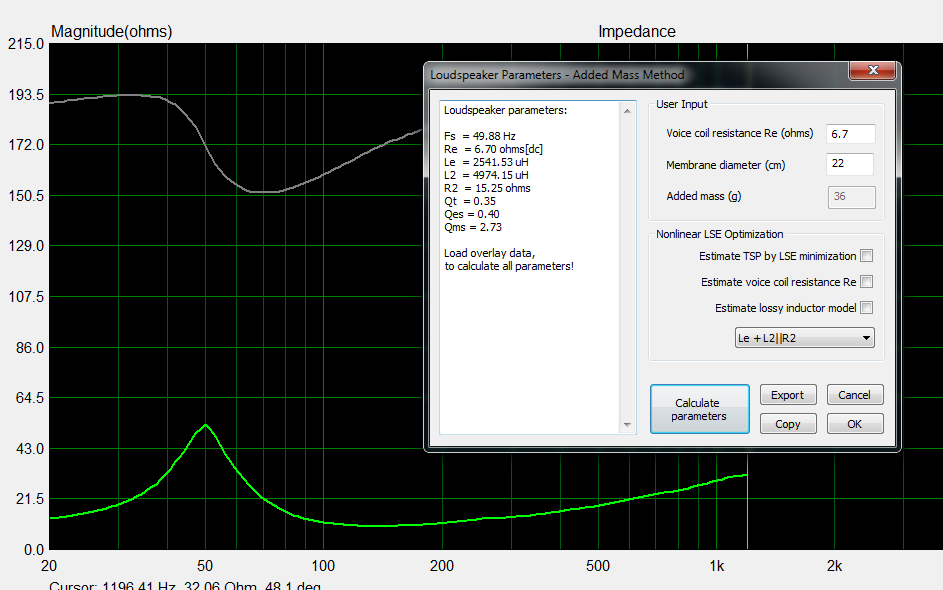Edit the Voice coil resistance Re field
This screenshot has height=590, width=943.
[x=850, y=134]
